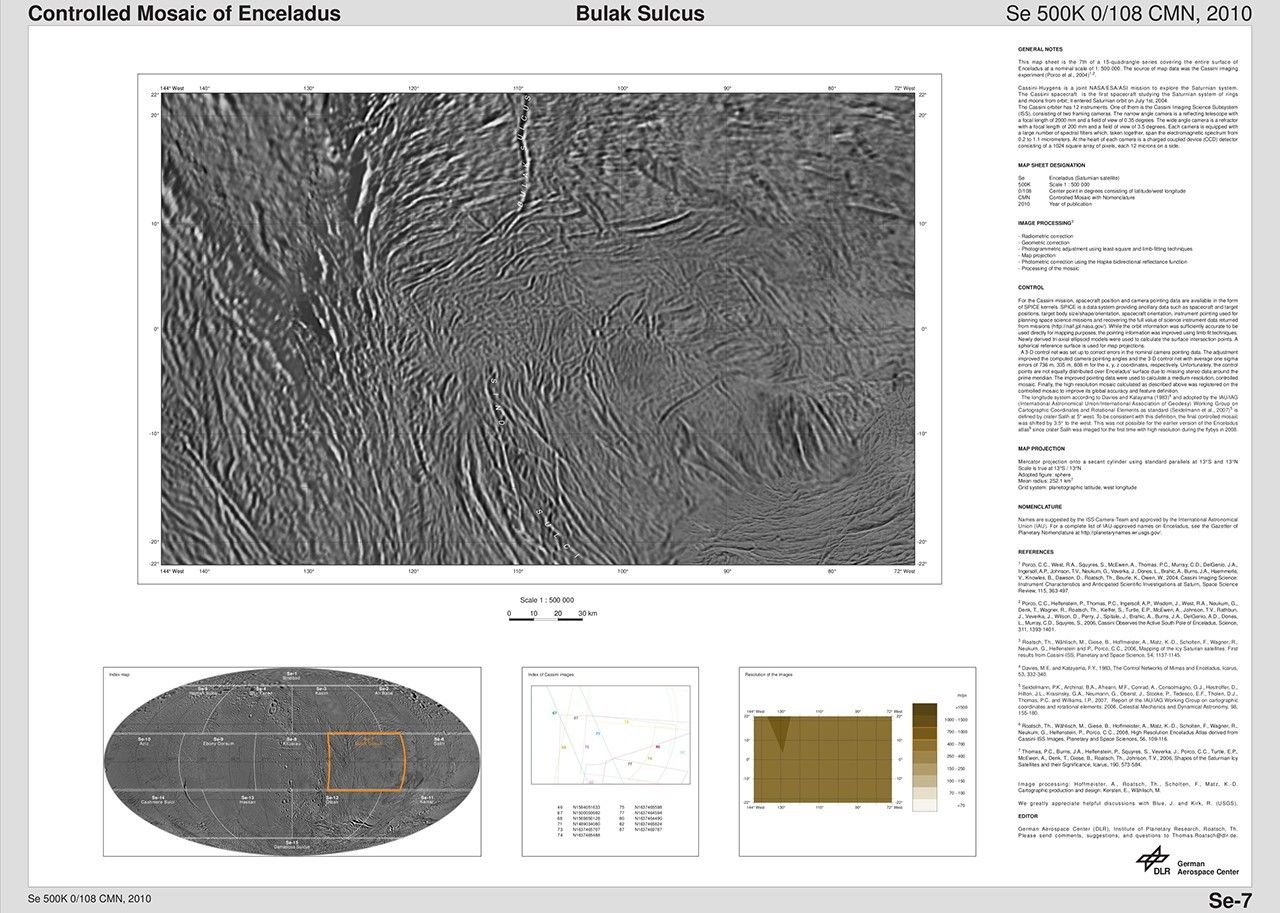Click the large Se-7 label at bottom right
Image resolution: width=1280 pixels, height=913 pixels.
tap(1229, 899)
